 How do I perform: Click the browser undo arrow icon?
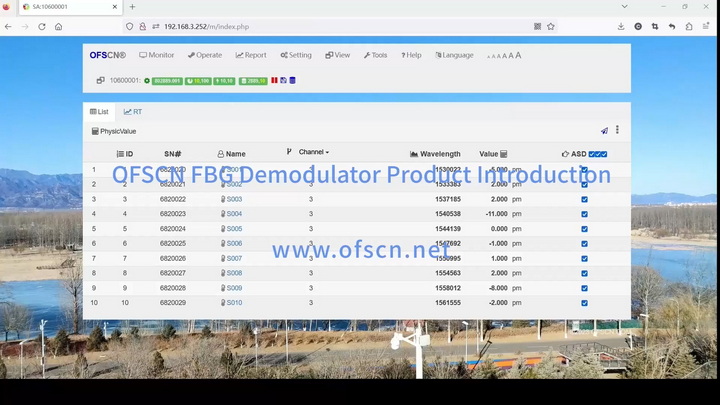672,27
